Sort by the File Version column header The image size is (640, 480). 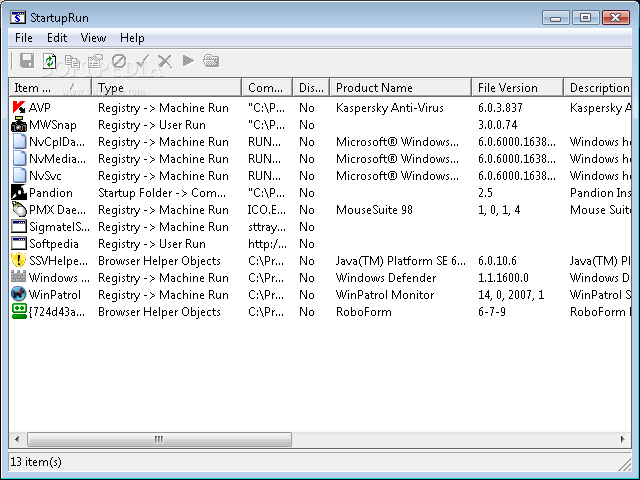pos(518,87)
